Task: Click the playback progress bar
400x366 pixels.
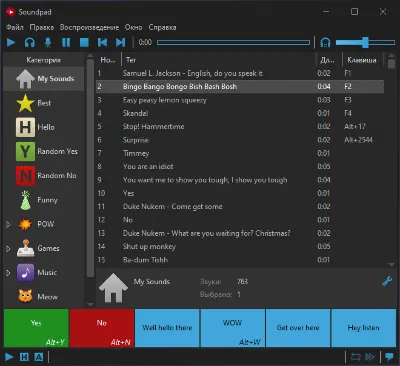Action: click(x=233, y=42)
